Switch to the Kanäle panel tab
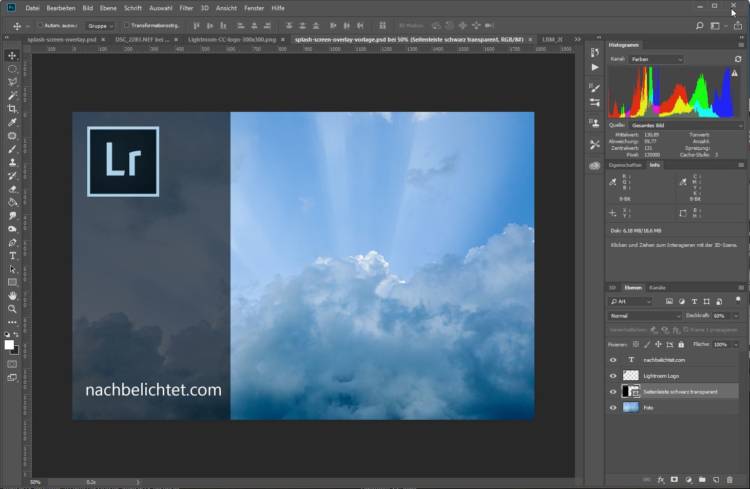750x489 pixels. [657, 287]
